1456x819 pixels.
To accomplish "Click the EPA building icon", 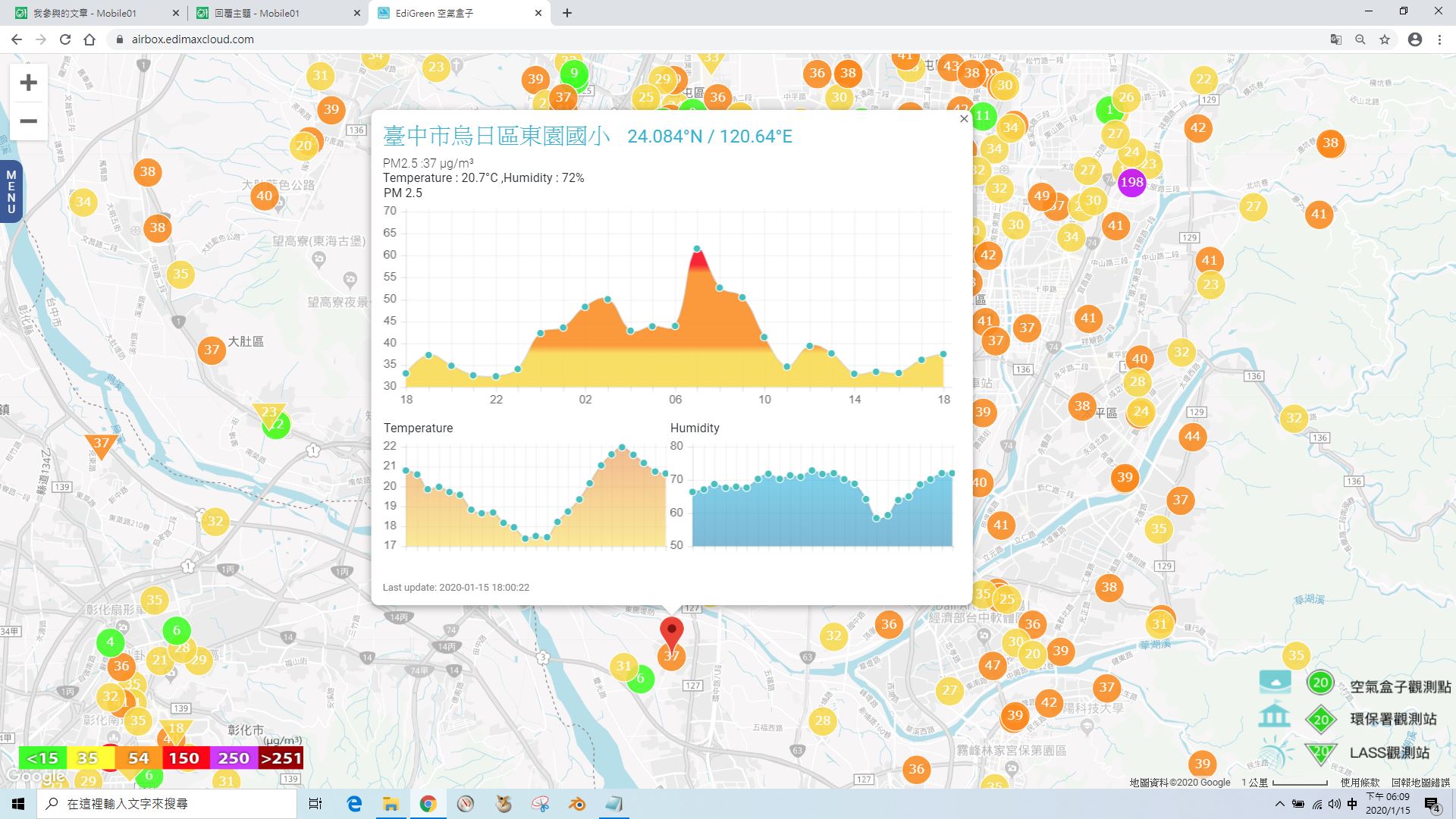I will pyautogui.click(x=1274, y=716).
